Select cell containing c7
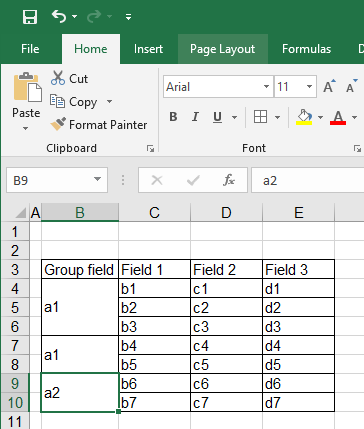The width and height of the screenshot is (364, 429). [226, 402]
